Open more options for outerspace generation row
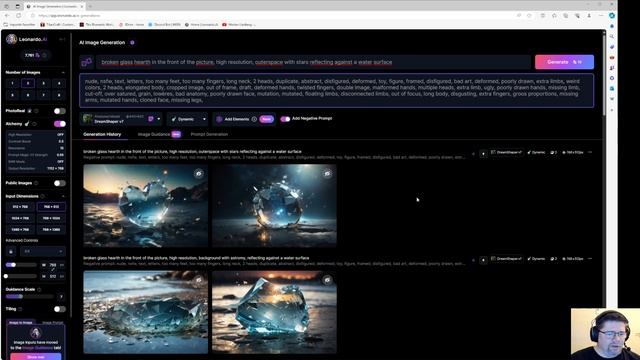Image resolution: width=640 pixels, height=360 pixels. 590,152
